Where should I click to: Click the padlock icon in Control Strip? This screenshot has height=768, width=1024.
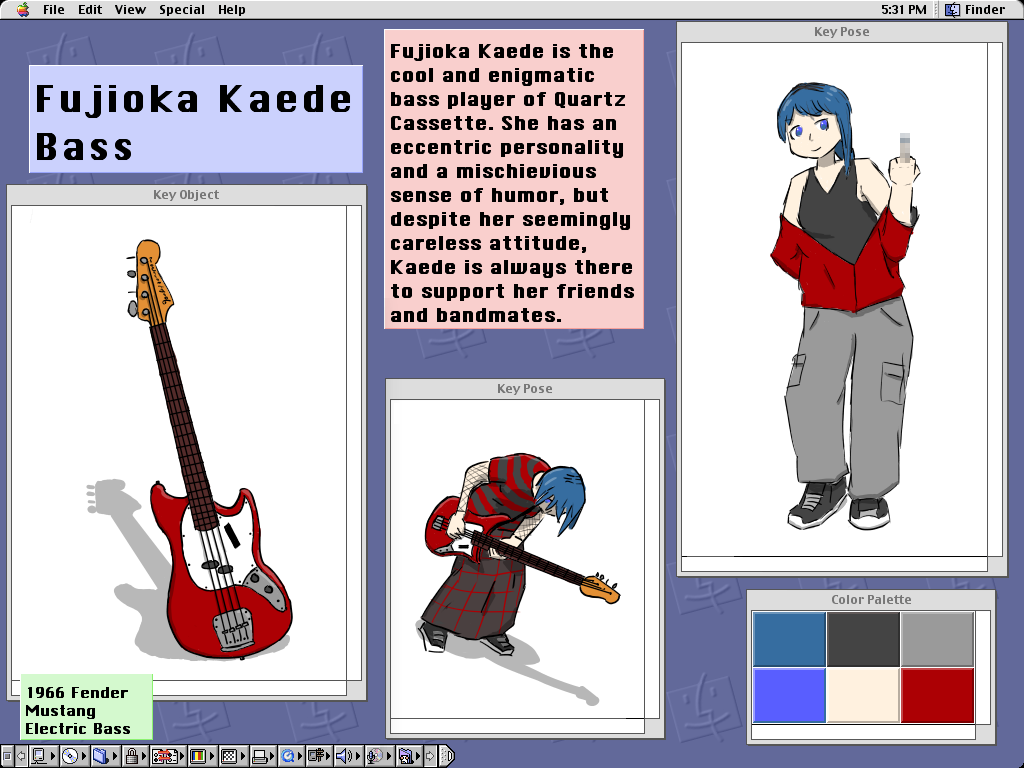coord(131,756)
